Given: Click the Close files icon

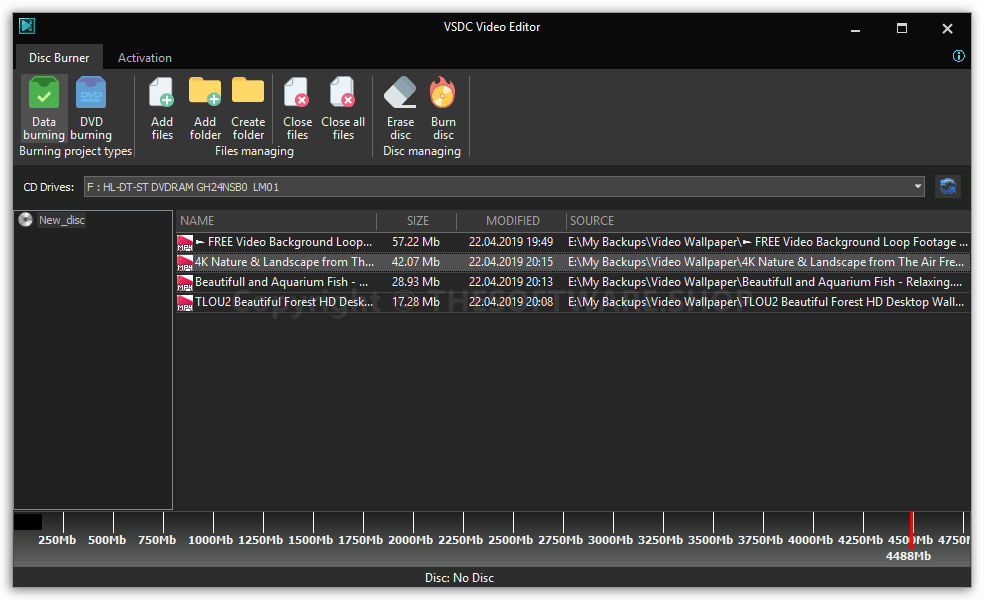Looking at the screenshot, I should [297, 92].
